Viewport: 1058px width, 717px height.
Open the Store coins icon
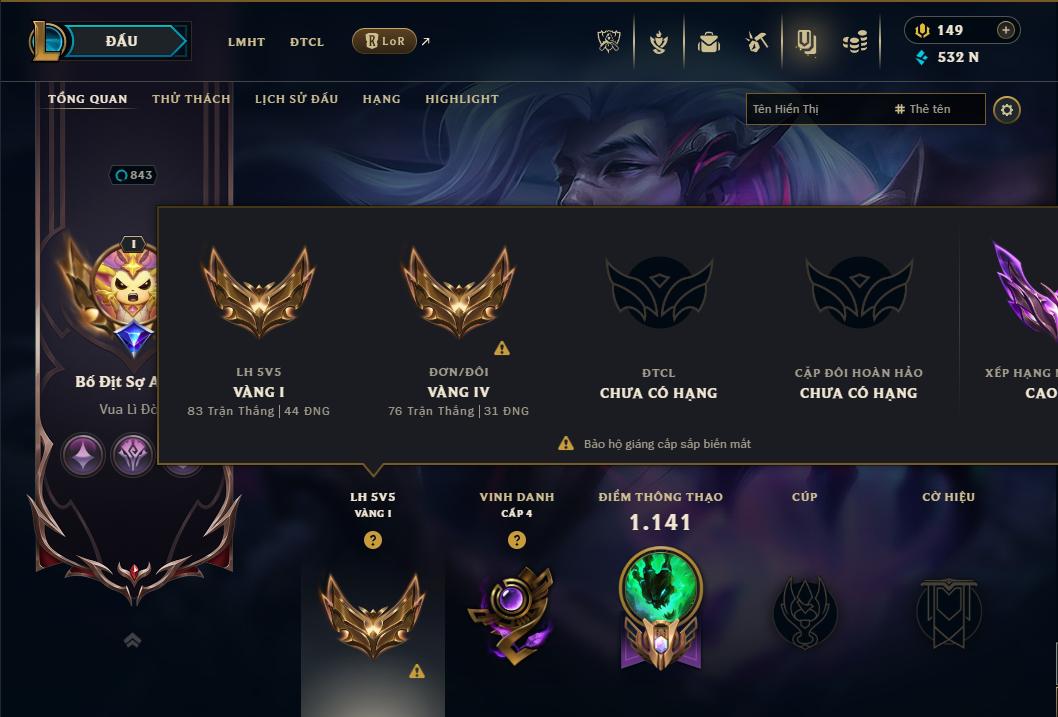tap(855, 42)
